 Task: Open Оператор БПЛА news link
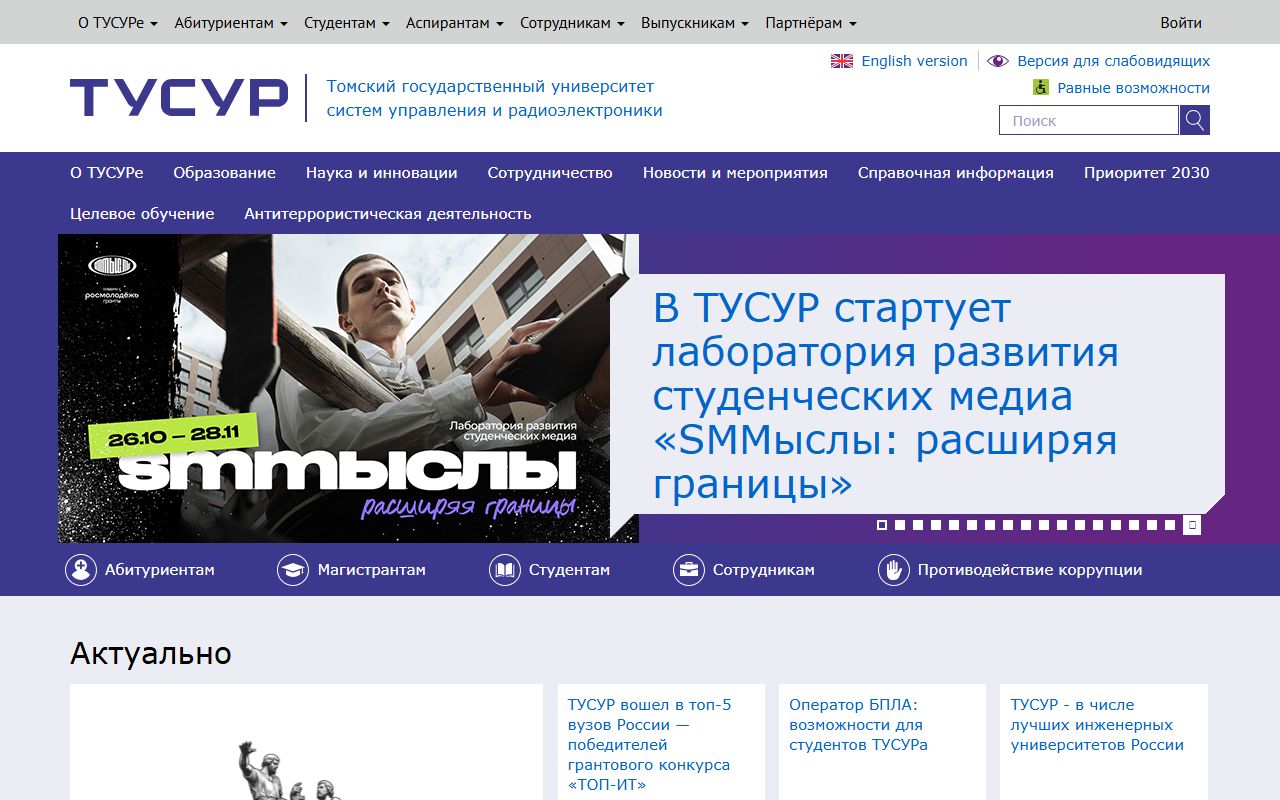857,724
